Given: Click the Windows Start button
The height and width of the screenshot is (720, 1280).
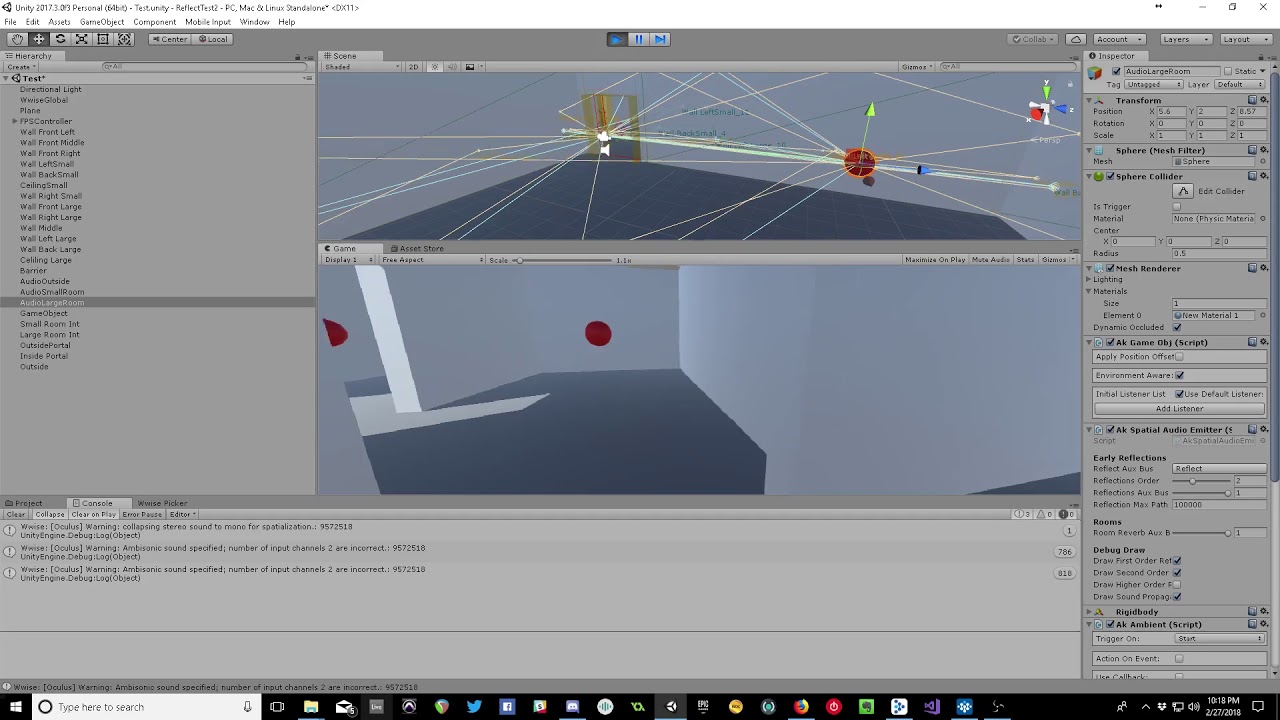Looking at the screenshot, I should pos(15,707).
